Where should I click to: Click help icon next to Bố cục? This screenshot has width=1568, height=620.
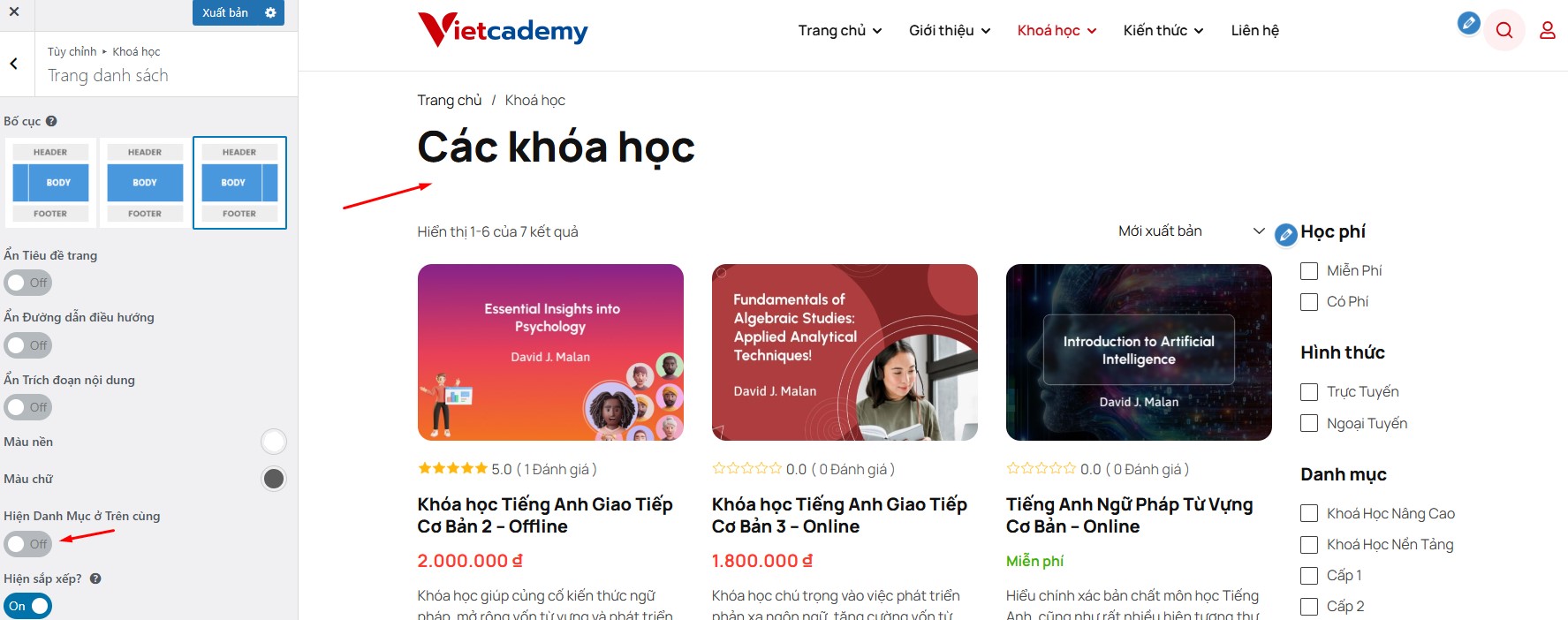click(x=51, y=121)
